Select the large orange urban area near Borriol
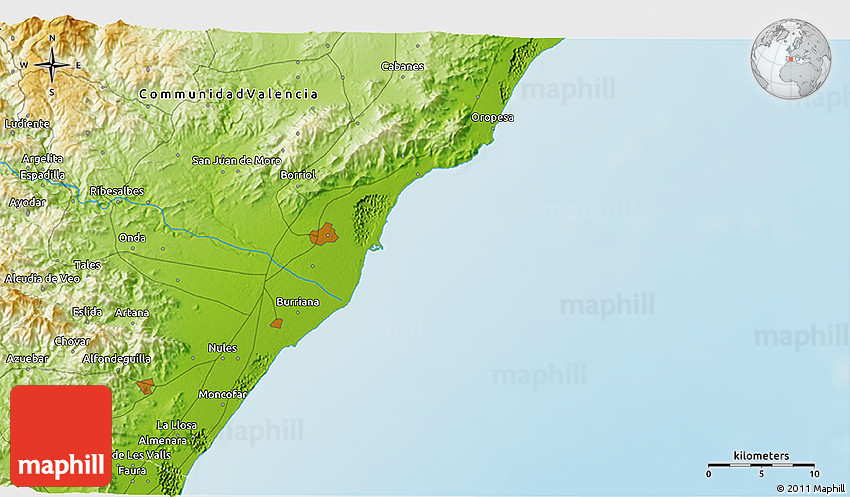Screen dimensions: 850x497 click(323, 235)
